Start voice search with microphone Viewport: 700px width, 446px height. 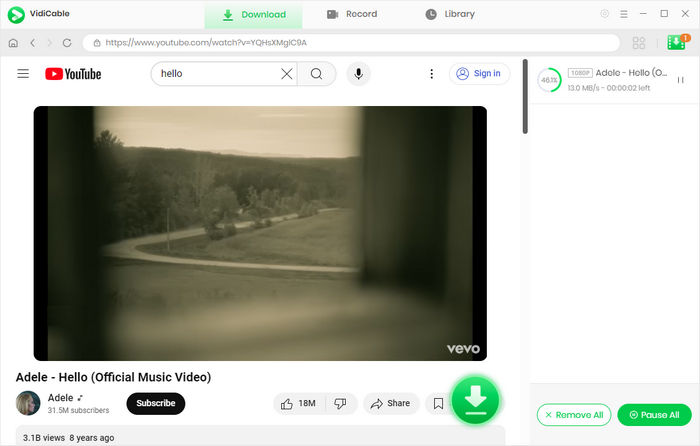pyautogui.click(x=358, y=74)
